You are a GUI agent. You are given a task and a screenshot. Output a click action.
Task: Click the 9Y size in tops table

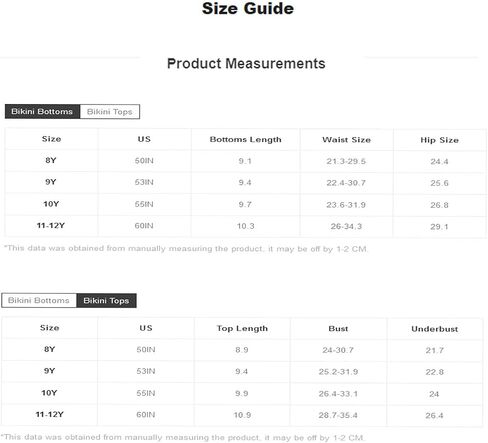50,371
